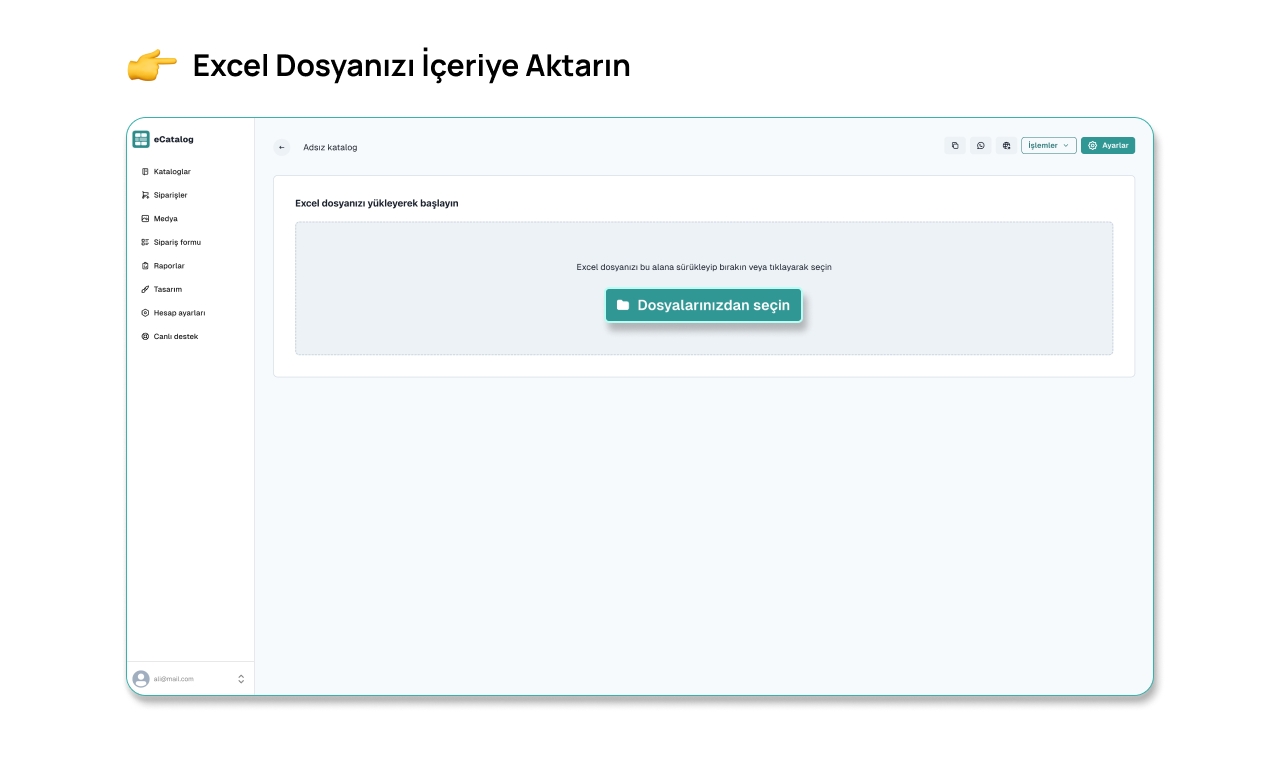The image size is (1280, 769).
Task: Click the copy/duplicate icon in the top bar
Action: [955, 145]
